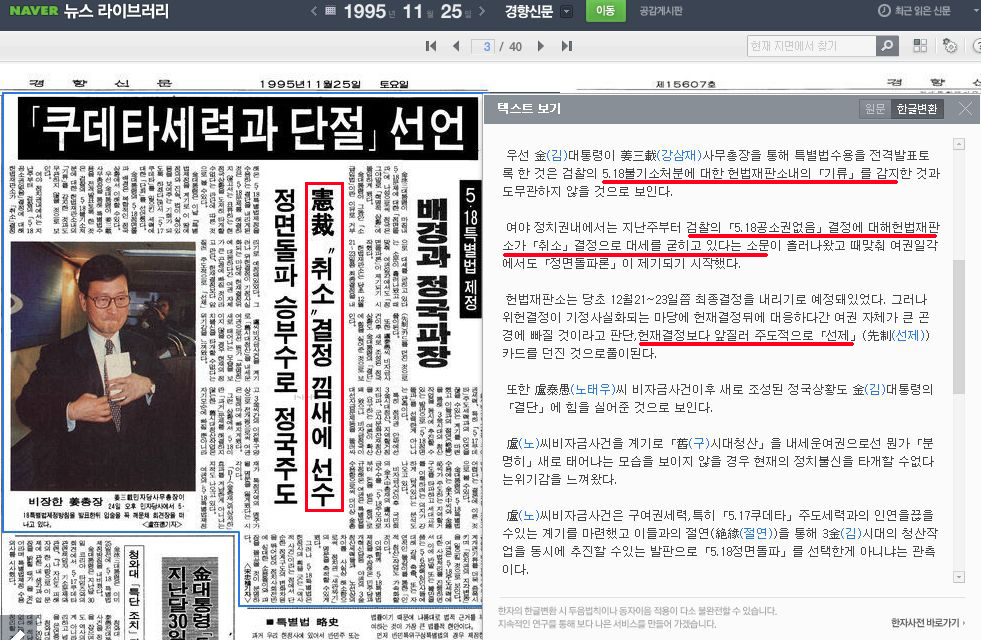
Task: Click text panel scroll up arrow
Action: [958, 145]
